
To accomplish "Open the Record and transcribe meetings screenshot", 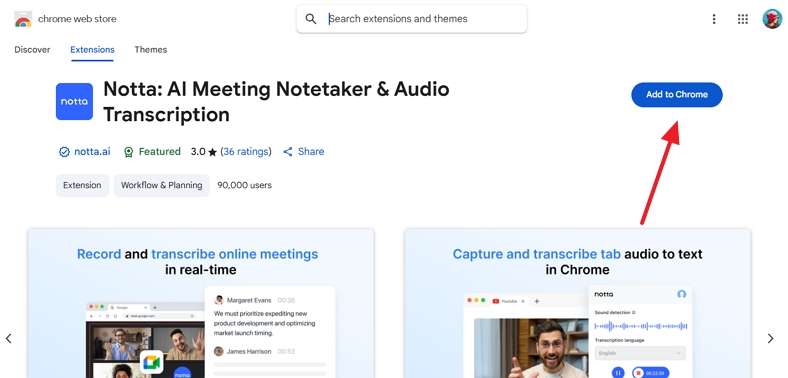I will point(201,304).
